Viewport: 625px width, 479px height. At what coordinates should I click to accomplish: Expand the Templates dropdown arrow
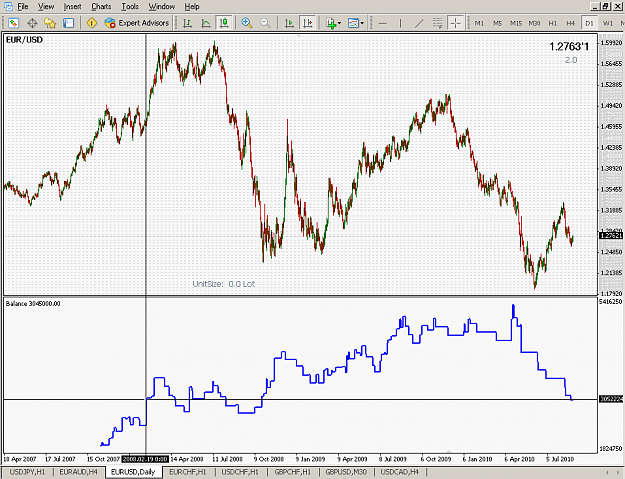point(362,23)
